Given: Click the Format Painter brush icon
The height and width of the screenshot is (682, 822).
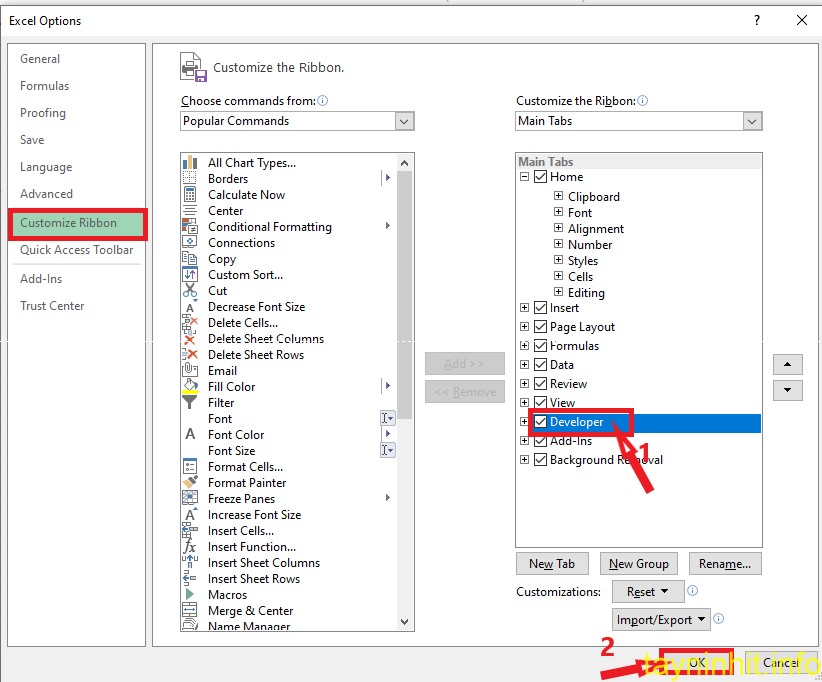Looking at the screenshot, I should pos(190,483).
